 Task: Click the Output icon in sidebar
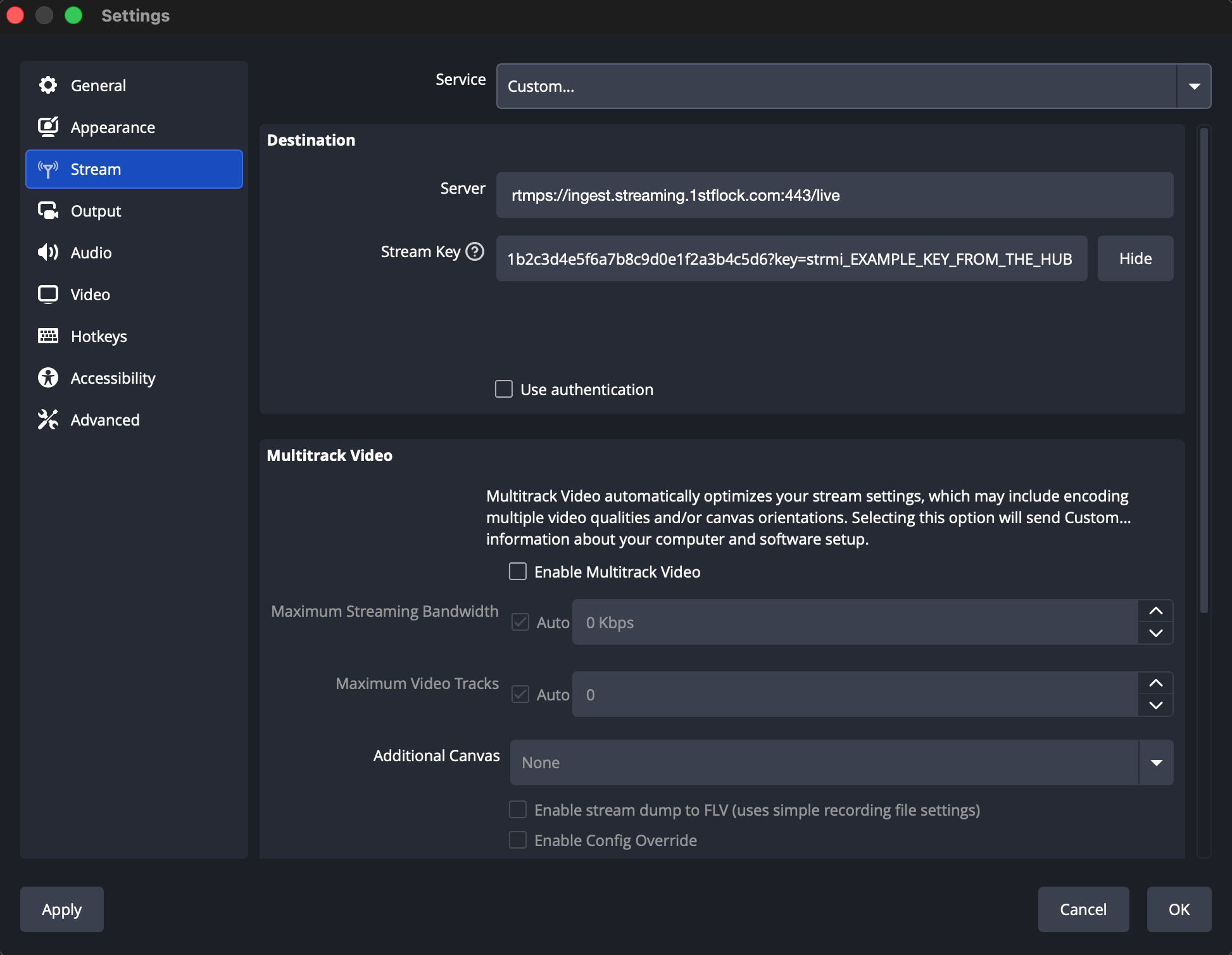coord(48,211)
